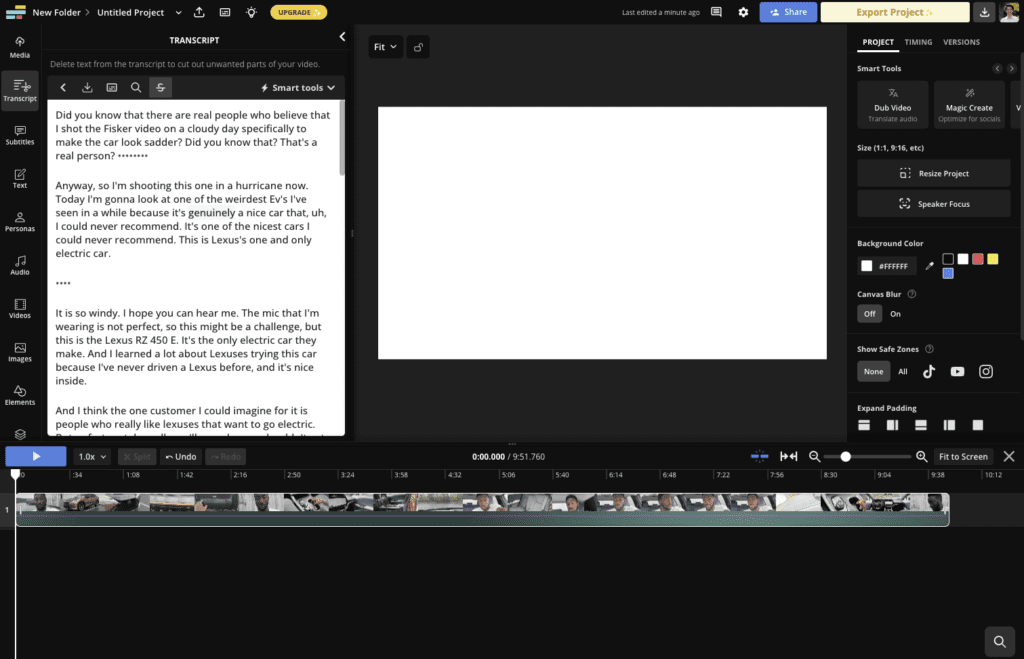Click the fit timeline width icon
The width and height of the screenshot is (1024, 659).
[789, 457]
